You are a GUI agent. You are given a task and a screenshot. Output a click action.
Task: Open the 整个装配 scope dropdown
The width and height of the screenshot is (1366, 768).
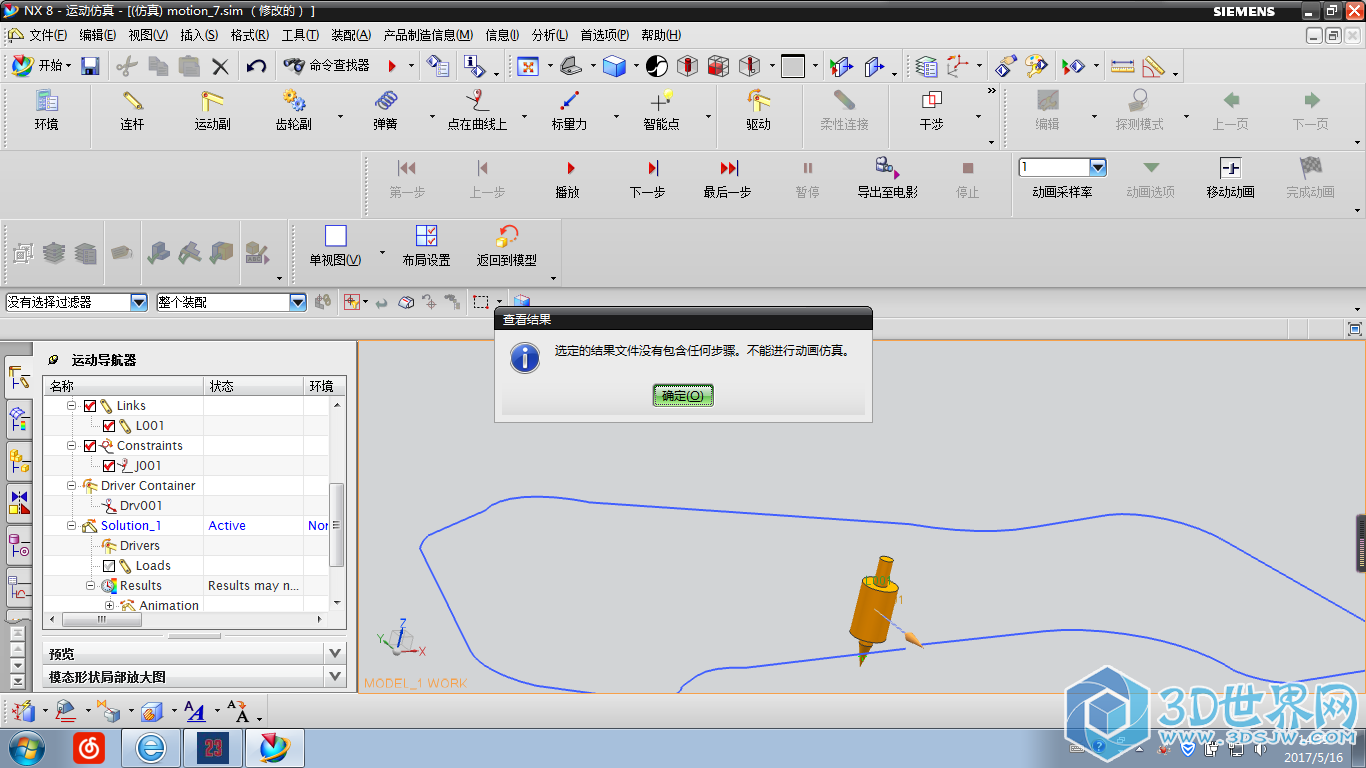[297, 302]
